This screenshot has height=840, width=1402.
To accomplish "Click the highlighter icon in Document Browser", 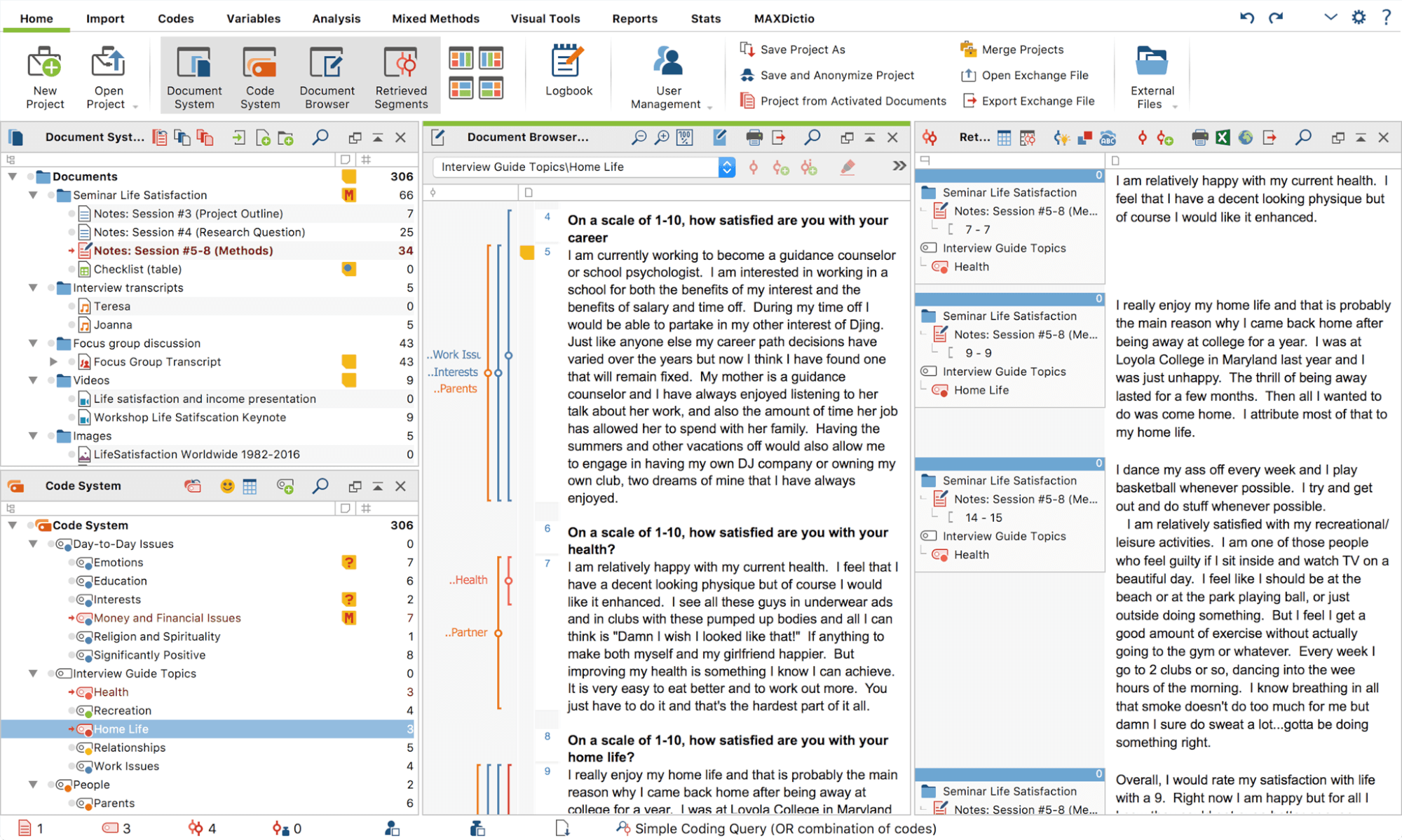I will [848, 167].
